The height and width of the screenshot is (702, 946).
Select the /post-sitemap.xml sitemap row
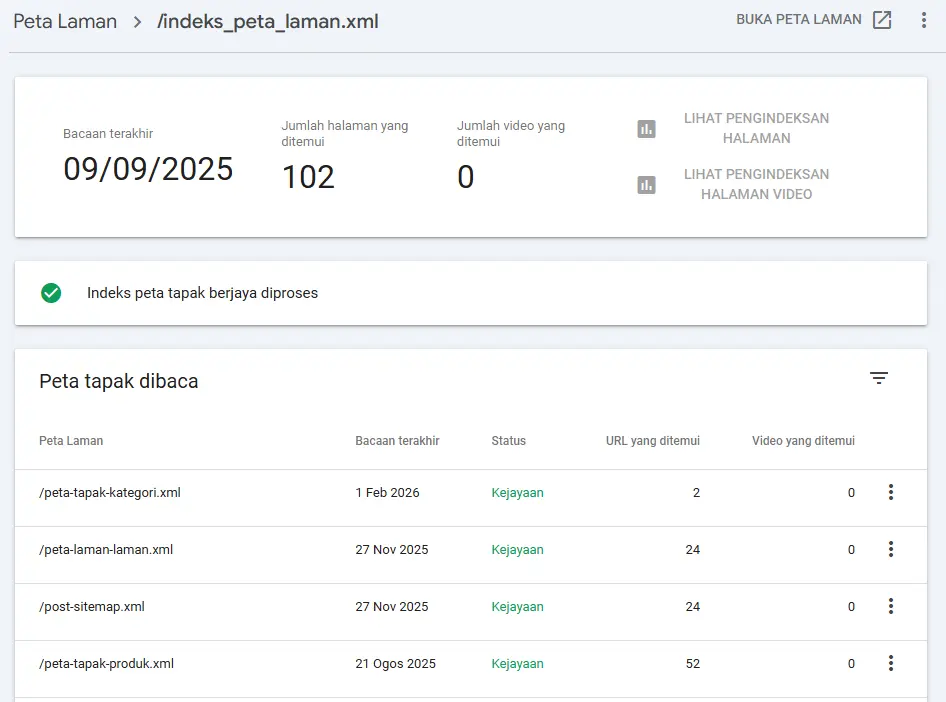click(x=92, y=607)
